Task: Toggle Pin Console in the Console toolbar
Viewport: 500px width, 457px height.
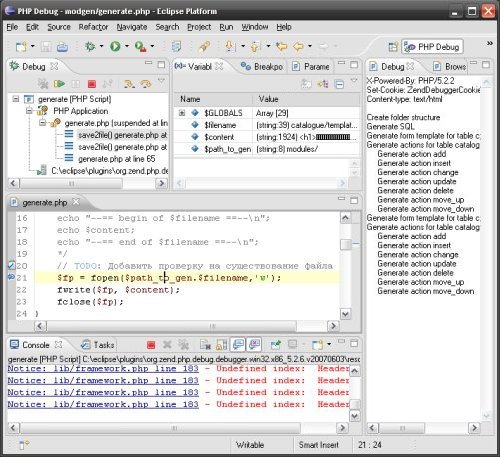Action: click(275, 344)
